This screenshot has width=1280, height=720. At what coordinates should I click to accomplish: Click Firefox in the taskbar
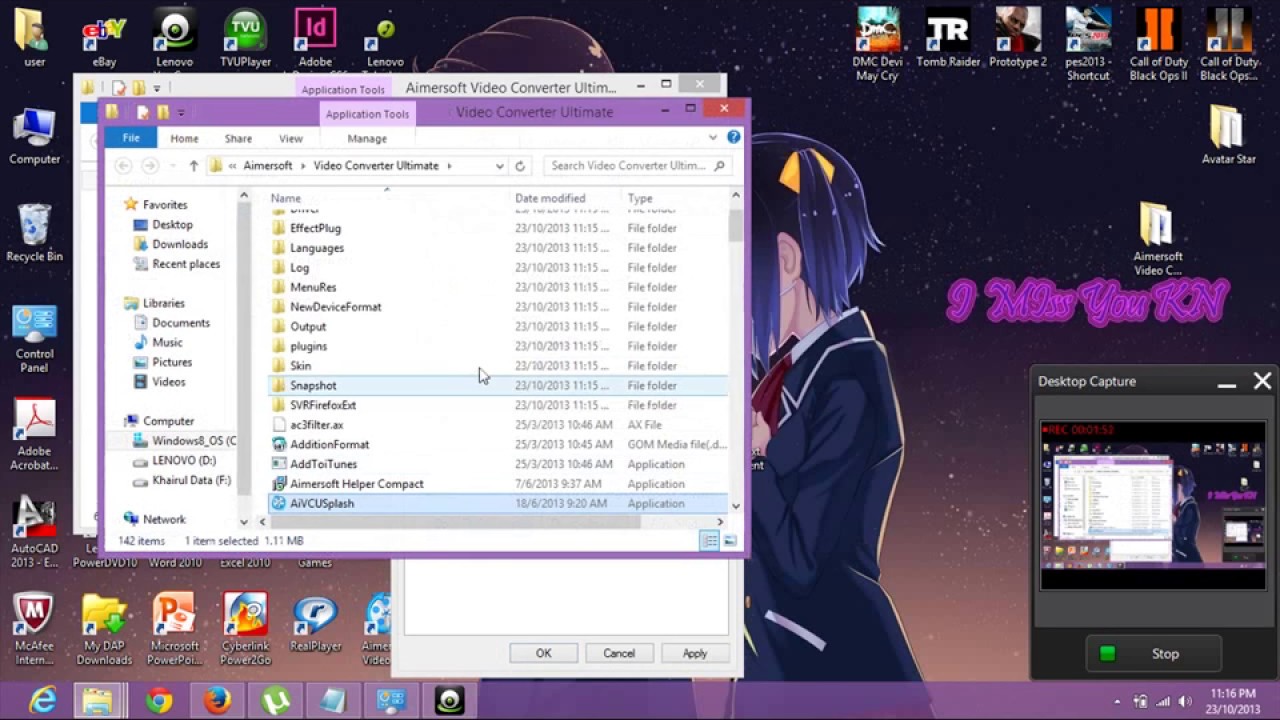[217, 701]
